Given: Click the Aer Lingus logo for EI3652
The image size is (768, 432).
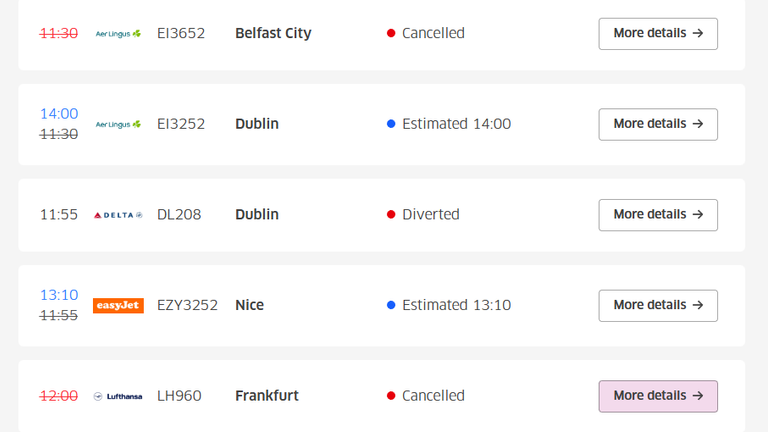Looking at the screenshot, I should click(118, 33).
